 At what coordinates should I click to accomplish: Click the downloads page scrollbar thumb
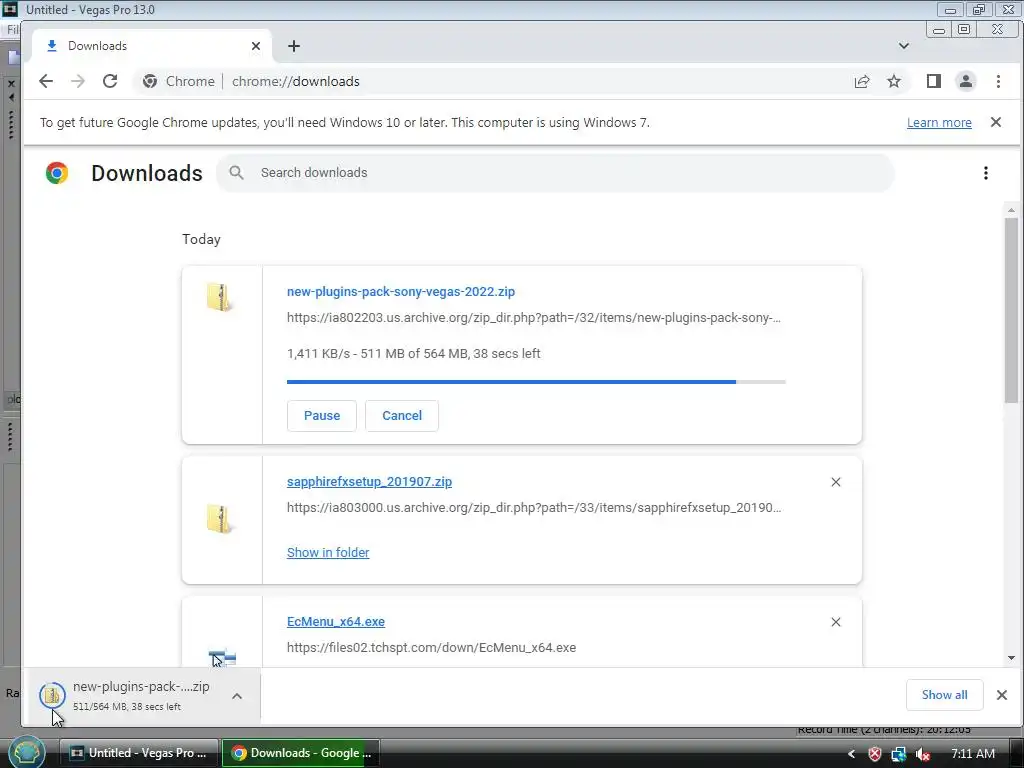[1012, 310]
